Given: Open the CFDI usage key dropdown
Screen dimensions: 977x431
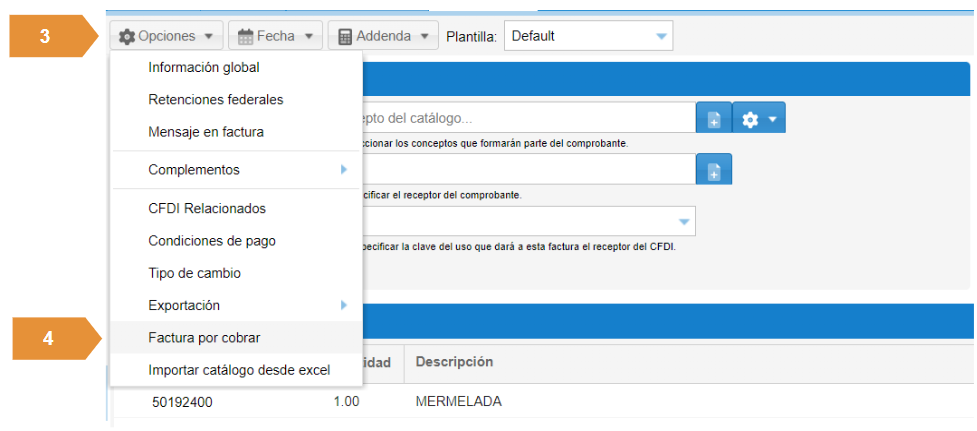Looking at the screenshot, I should [683, 221].
